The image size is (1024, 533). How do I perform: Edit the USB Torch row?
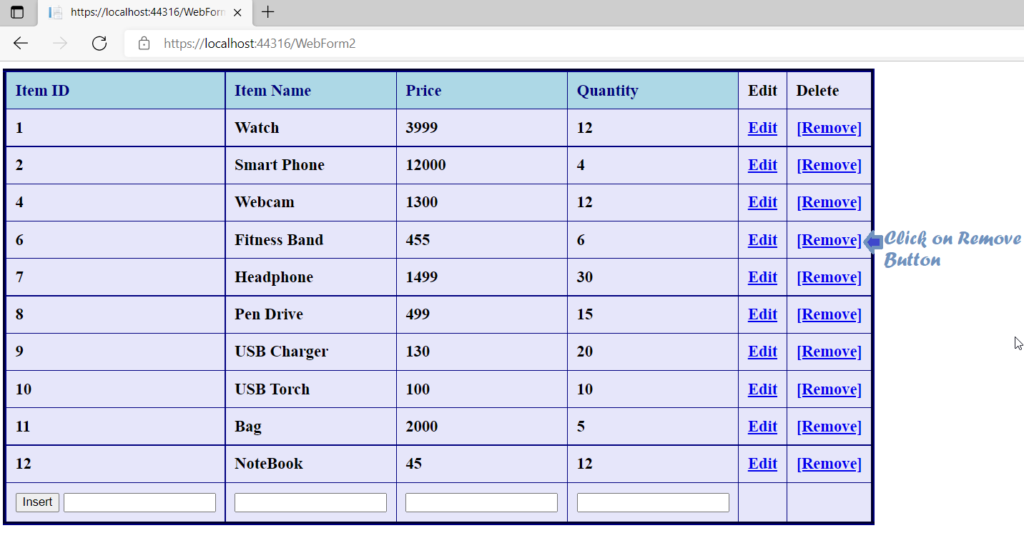[x=762, y=389]
